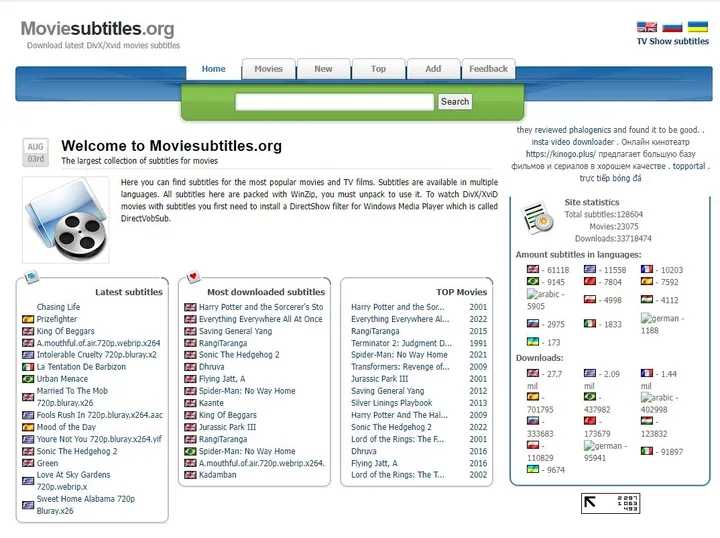The image size is (720, 538).
Task: Open the Feedback tab
Action: pyautogui.click(x=488, y=69)
